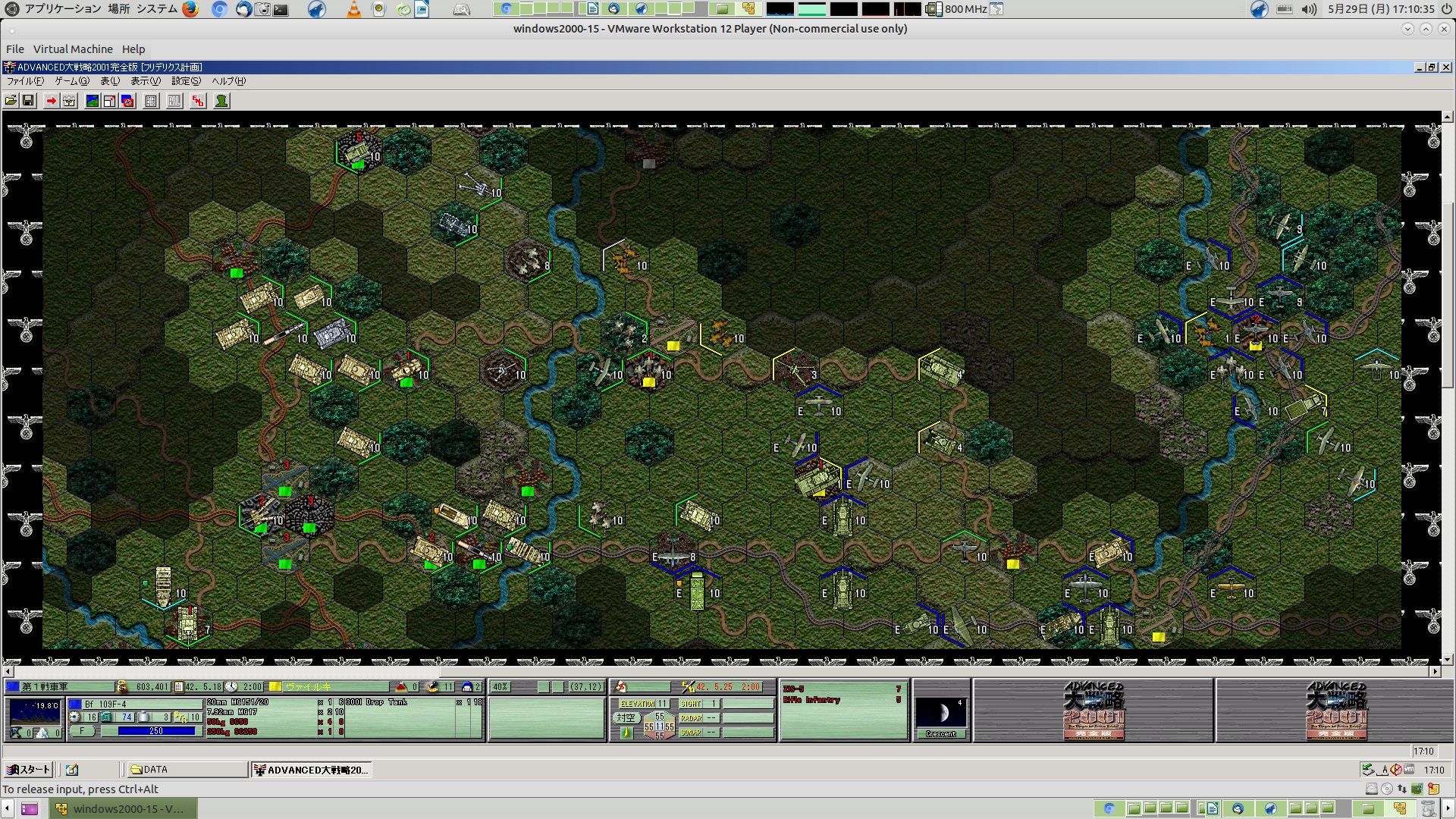Click the ELEVATION 11 readout
The width and height of the screenshot is (1456, 819).
pos(644,704)
